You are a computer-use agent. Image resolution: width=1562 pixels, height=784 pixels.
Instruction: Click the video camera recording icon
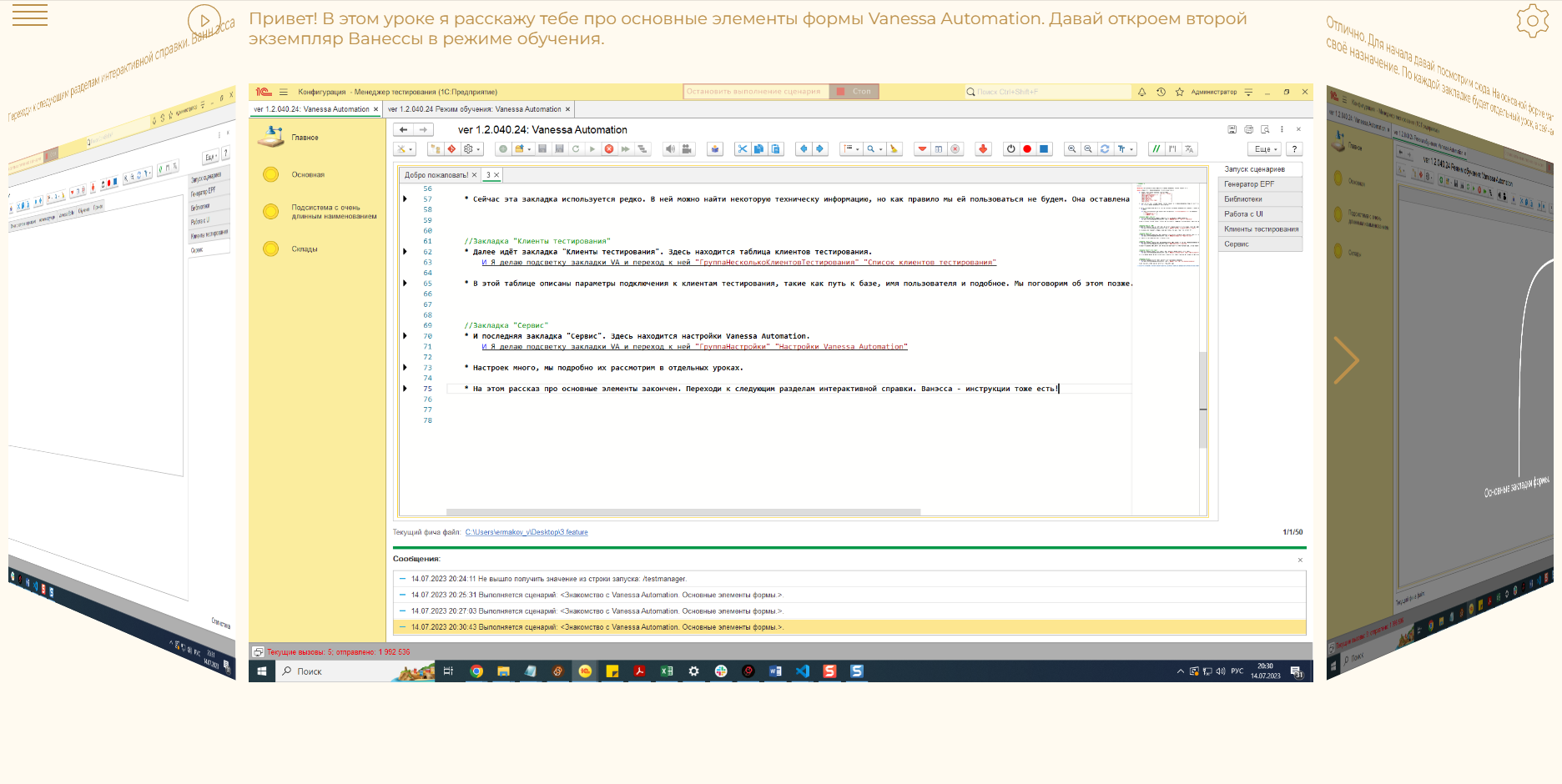pos(687,149)
